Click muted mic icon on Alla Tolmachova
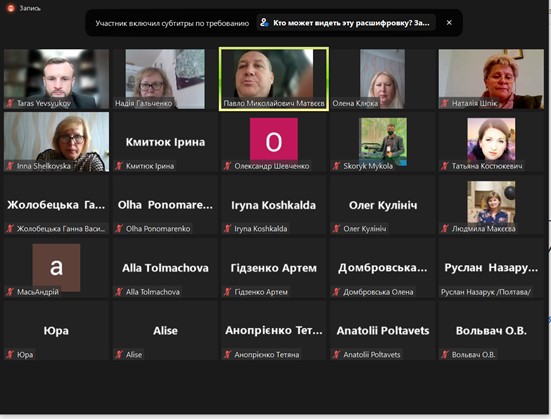The height and width of the screenshot is (419, 551). coord(119,292)
